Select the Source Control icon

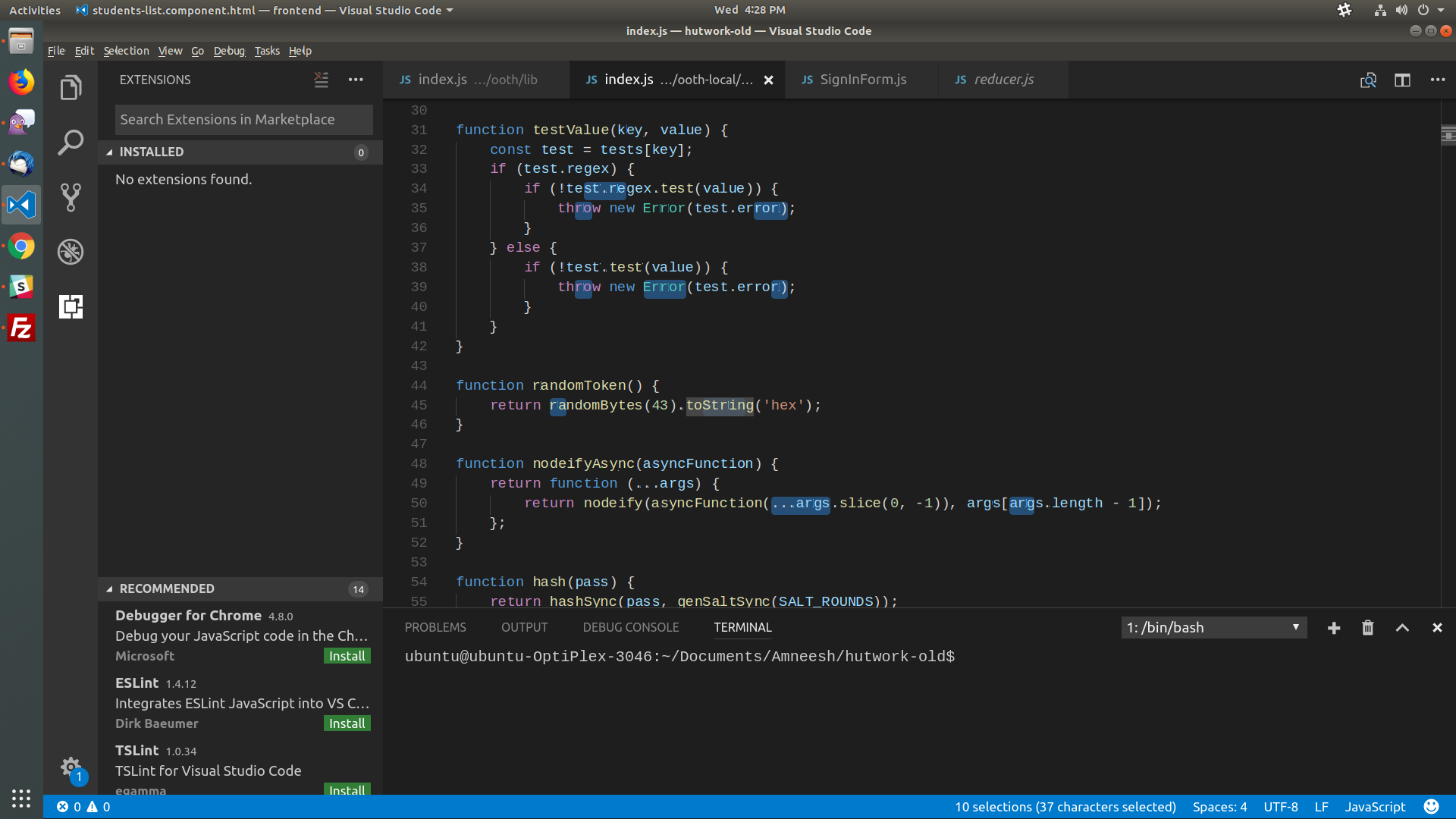(x=70, y=196)
